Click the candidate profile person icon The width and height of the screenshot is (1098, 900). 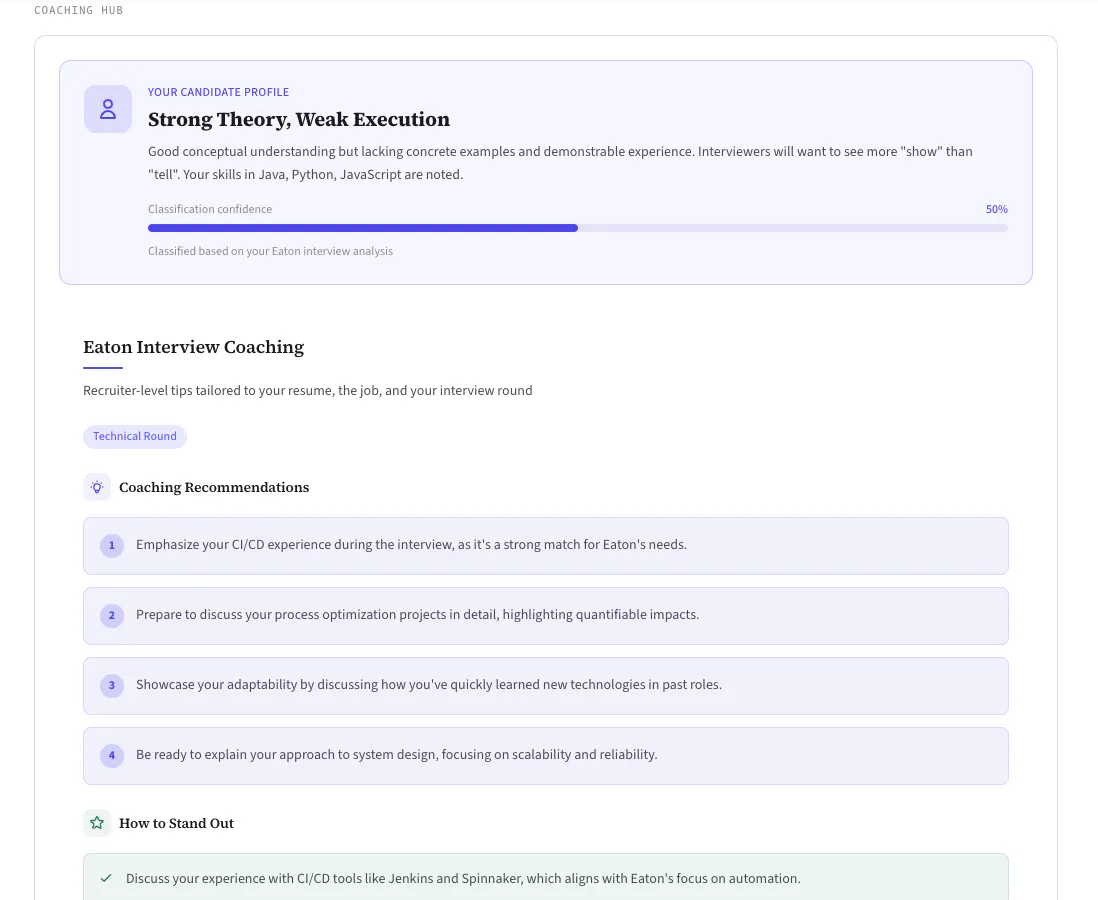(x=108, y=109)
